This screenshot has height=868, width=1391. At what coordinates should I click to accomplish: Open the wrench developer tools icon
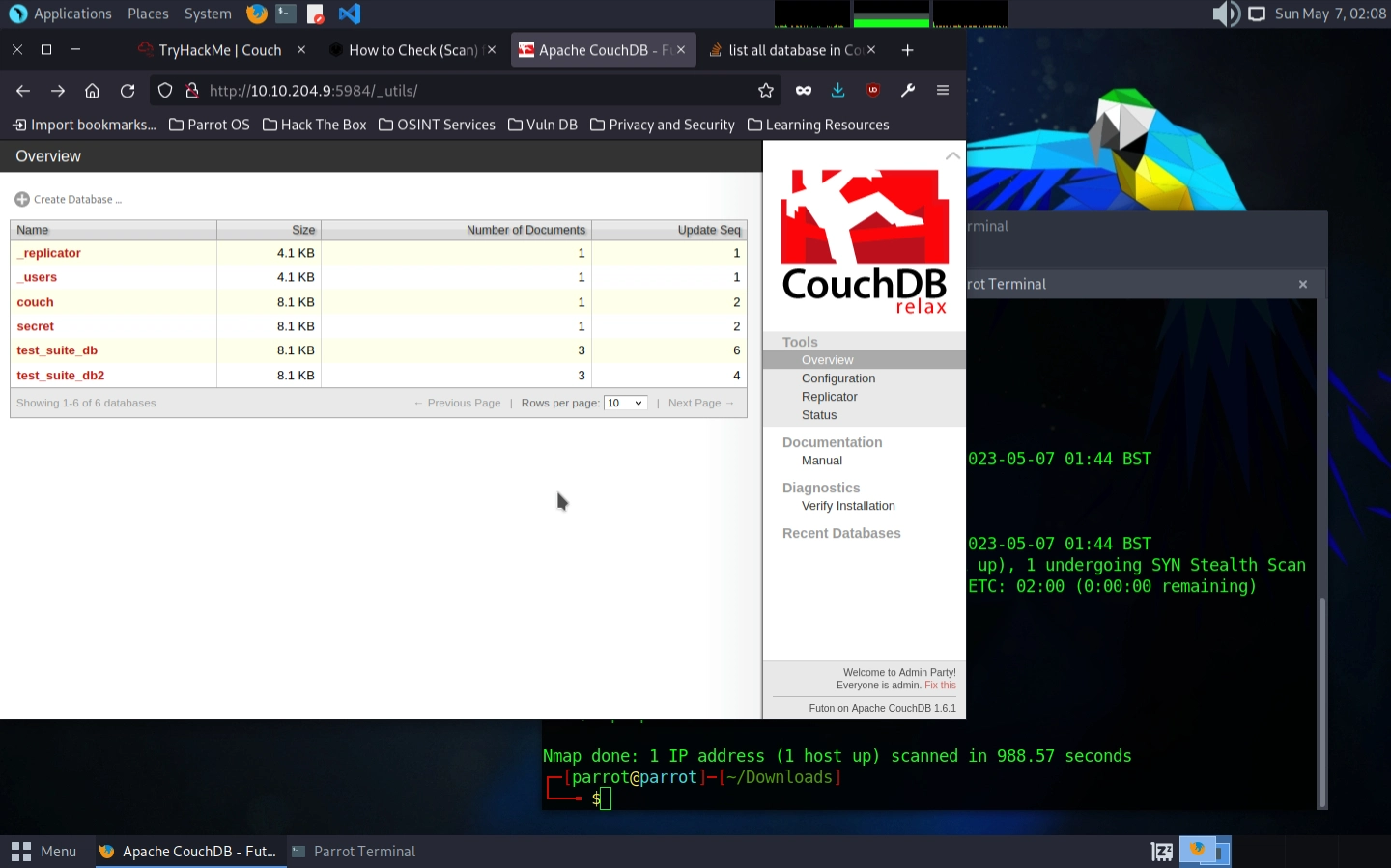coord(908,91)
